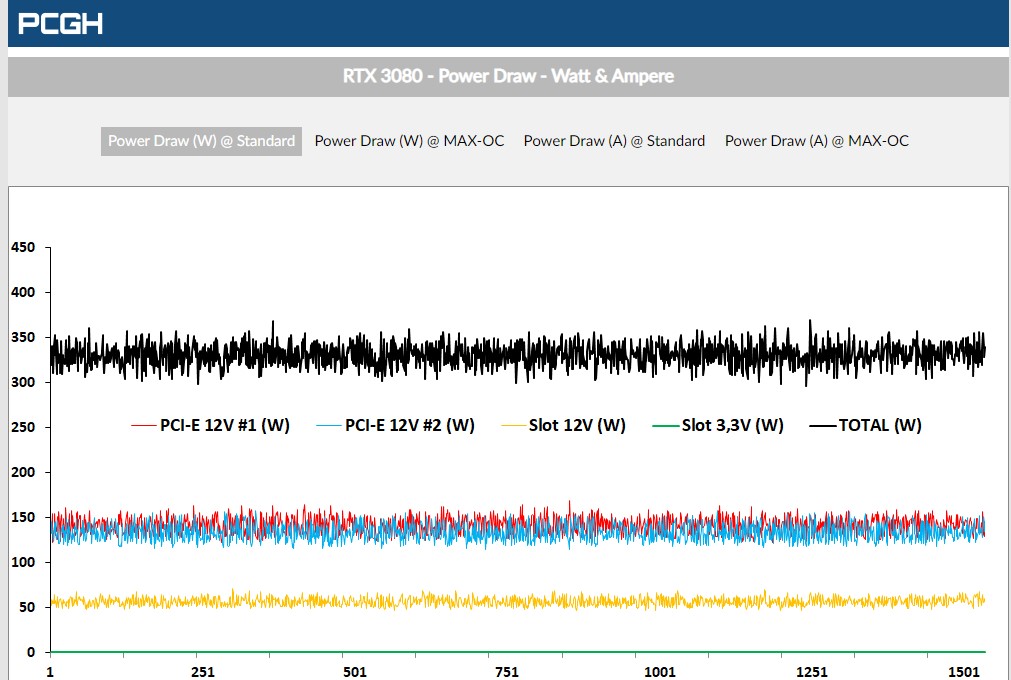
Task: Click the 400 y-axis label
Action: coord(23,293)
